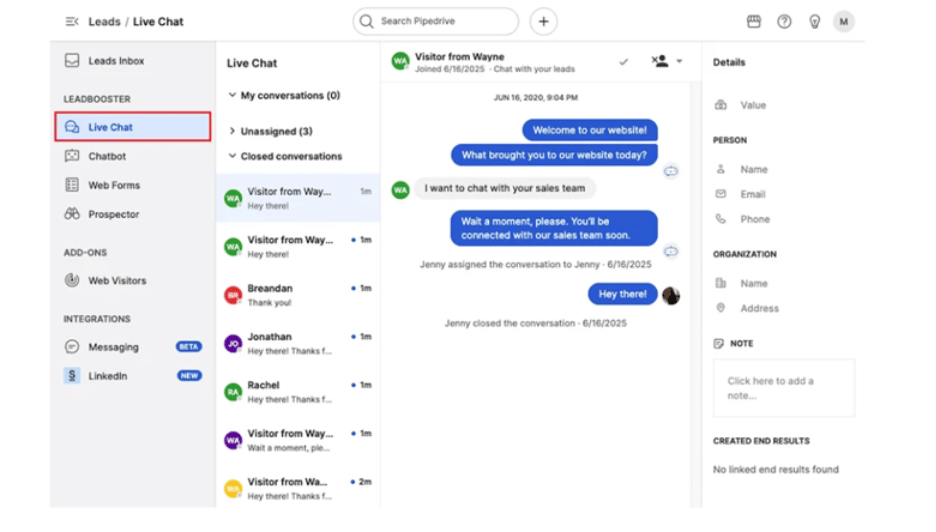
Task: Click the Address location pin icon
Action: pos(721,308)
